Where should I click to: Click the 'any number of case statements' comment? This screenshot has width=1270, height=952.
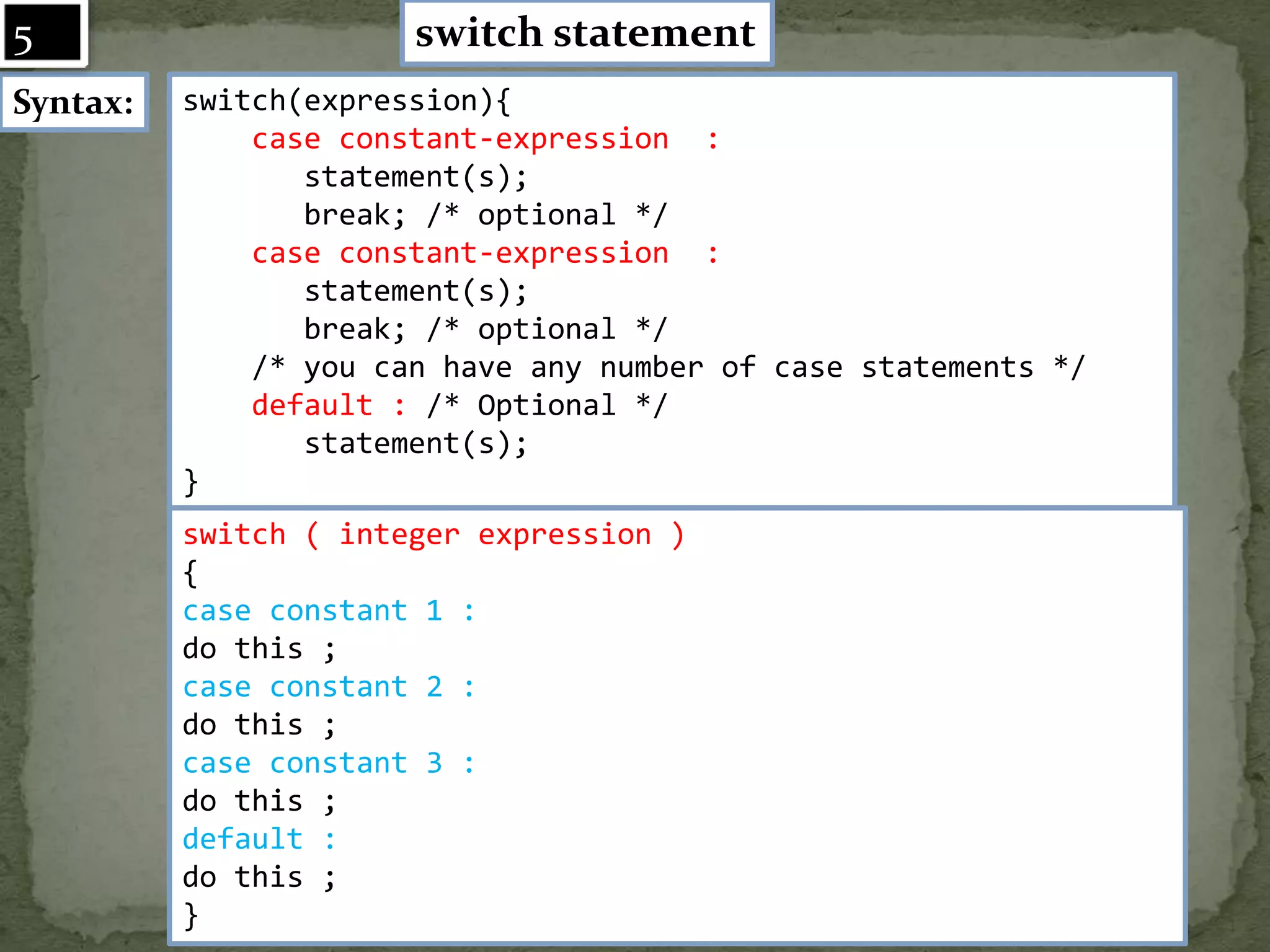(668, 368)
